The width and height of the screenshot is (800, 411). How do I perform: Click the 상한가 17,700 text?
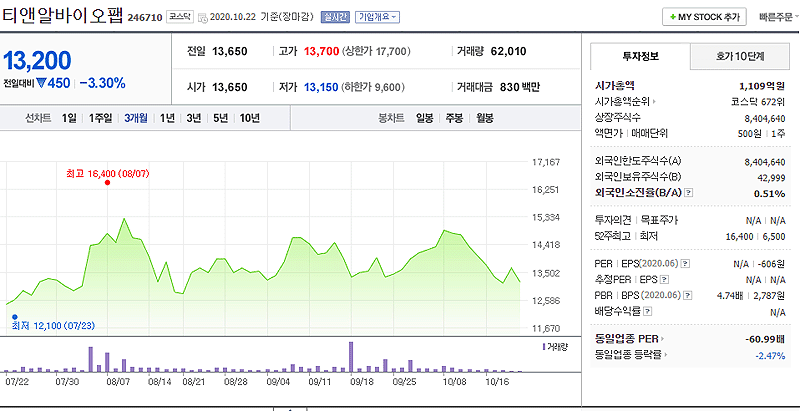click(376, 52)
